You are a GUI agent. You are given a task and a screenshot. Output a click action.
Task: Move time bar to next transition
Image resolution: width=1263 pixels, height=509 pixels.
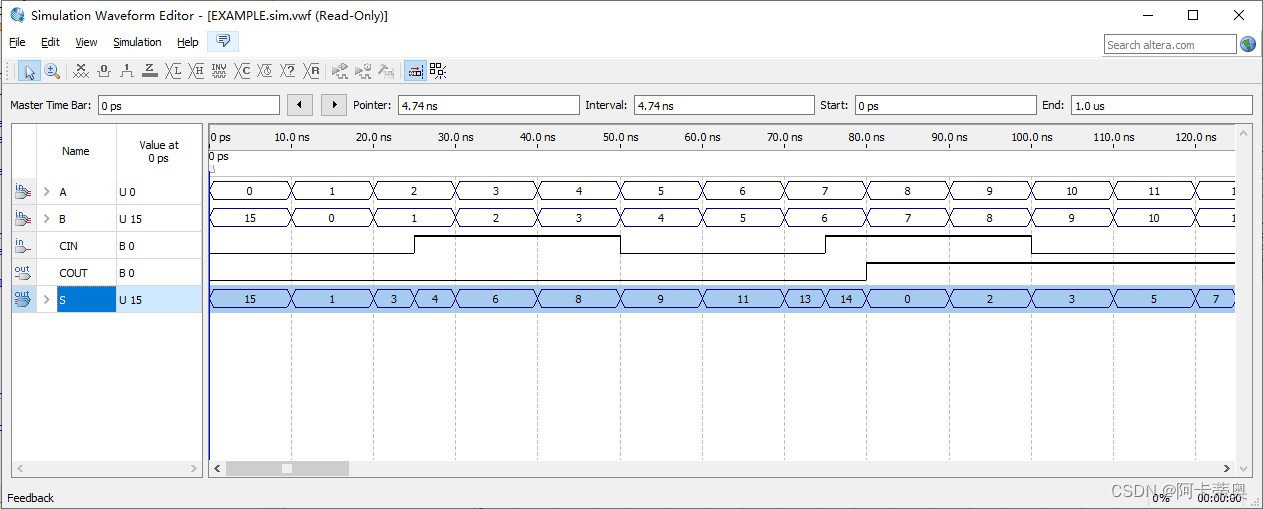click(334, 105)
